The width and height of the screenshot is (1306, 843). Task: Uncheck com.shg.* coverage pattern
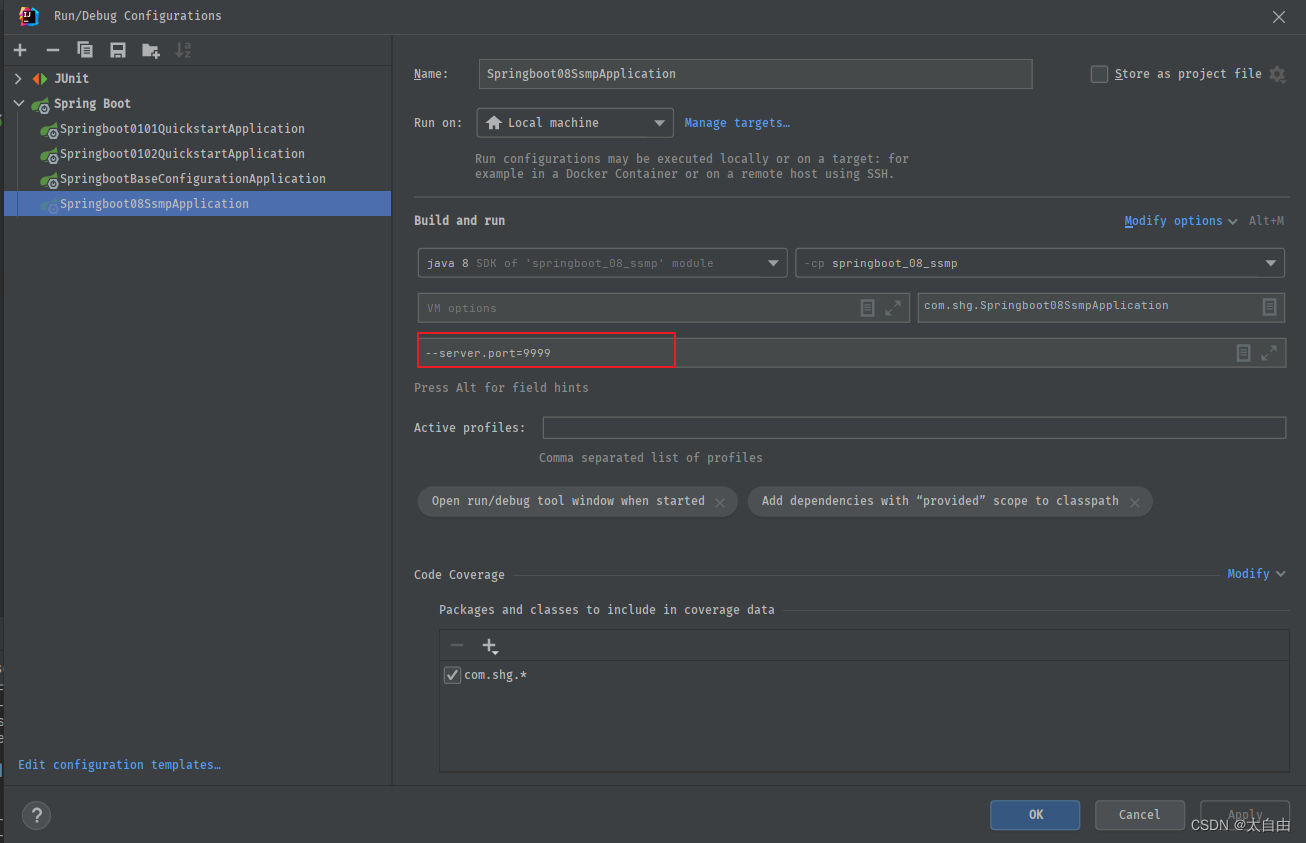[x=452, y=675]
